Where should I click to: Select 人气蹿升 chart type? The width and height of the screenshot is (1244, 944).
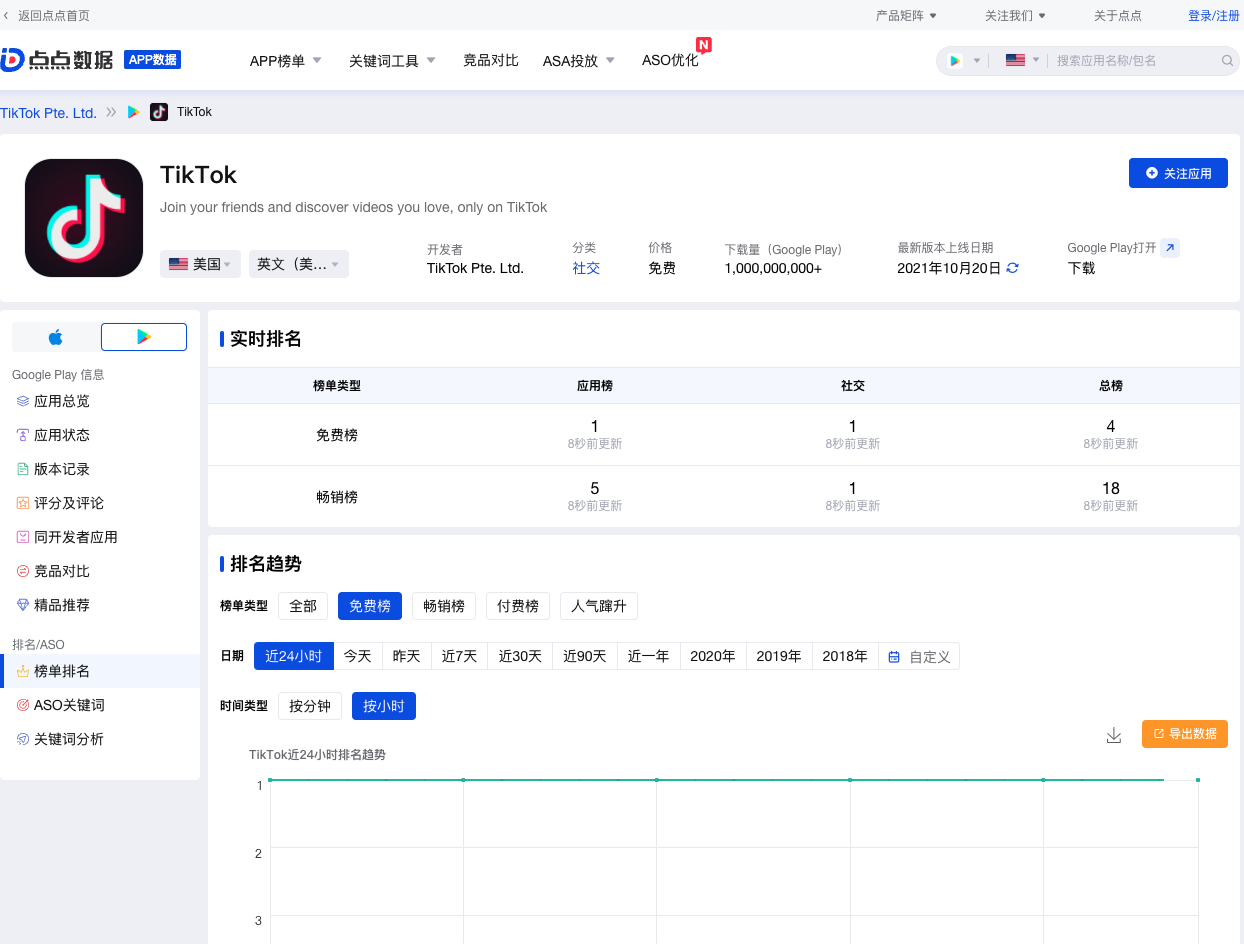[599, 606]
